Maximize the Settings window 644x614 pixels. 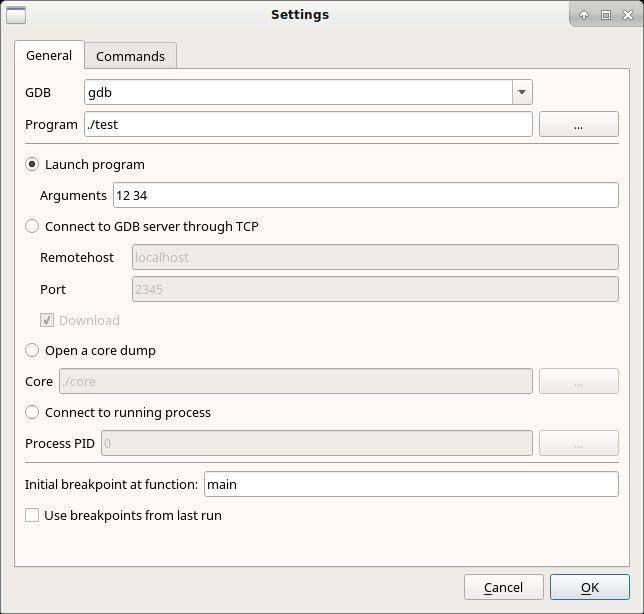pos(606,15)
